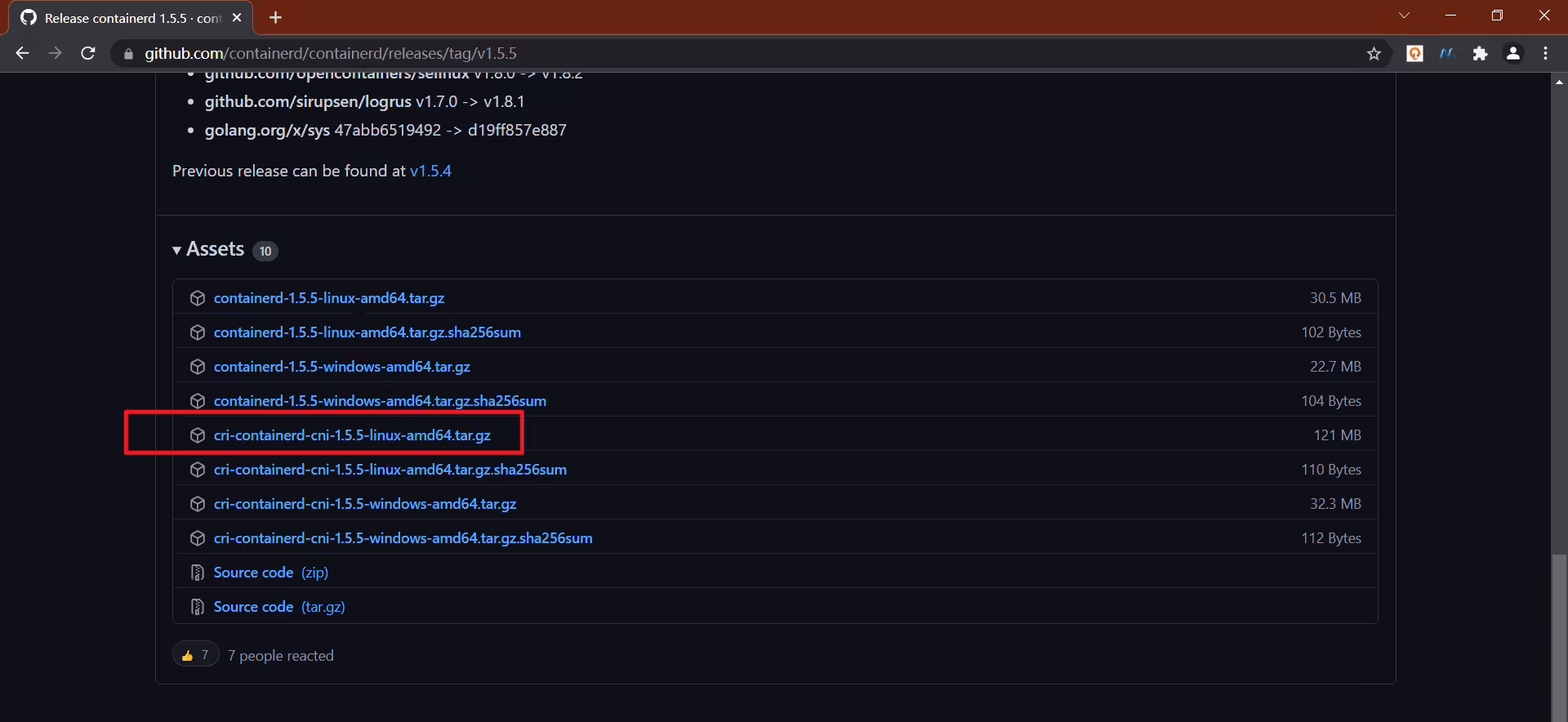This screenshot has width=1568, height=722.
Task: Click the '32.3 MB' file size text
Action: [x=1335, y=504]
